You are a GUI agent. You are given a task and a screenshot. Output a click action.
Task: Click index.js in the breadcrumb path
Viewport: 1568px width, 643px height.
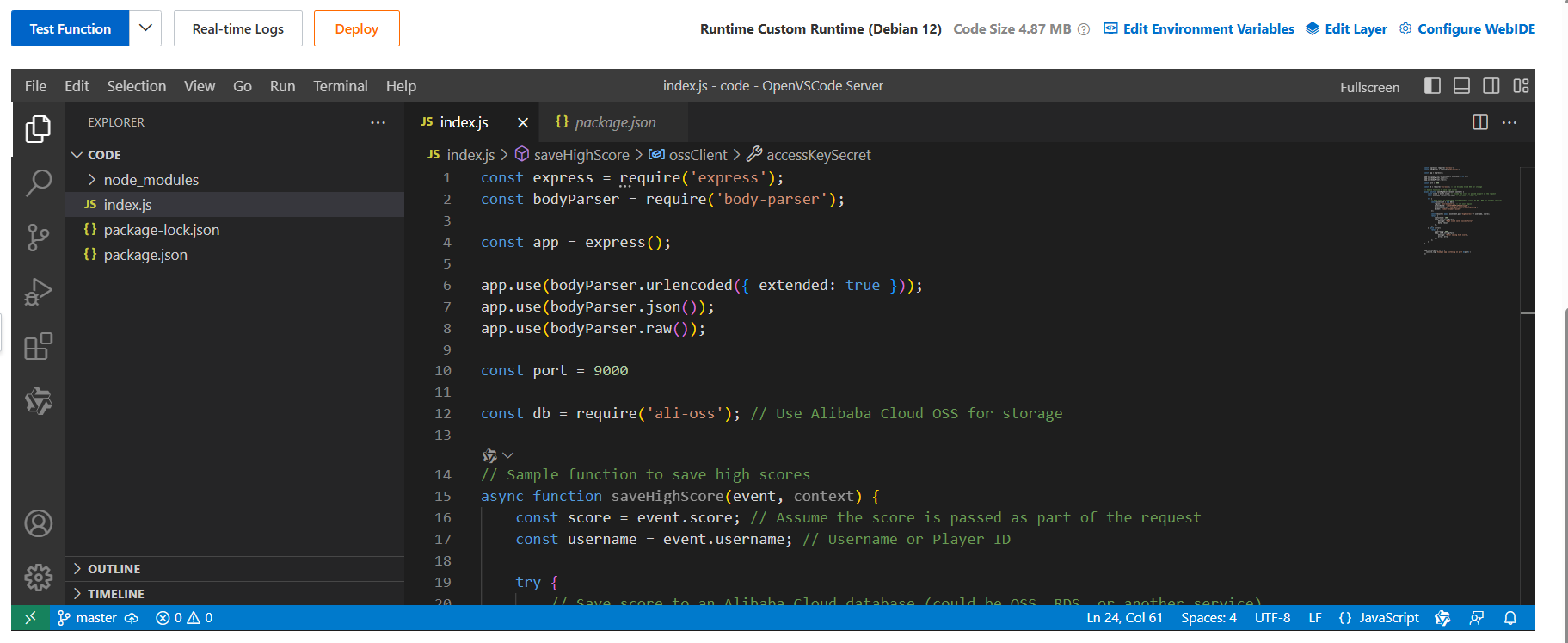[470, 155]
